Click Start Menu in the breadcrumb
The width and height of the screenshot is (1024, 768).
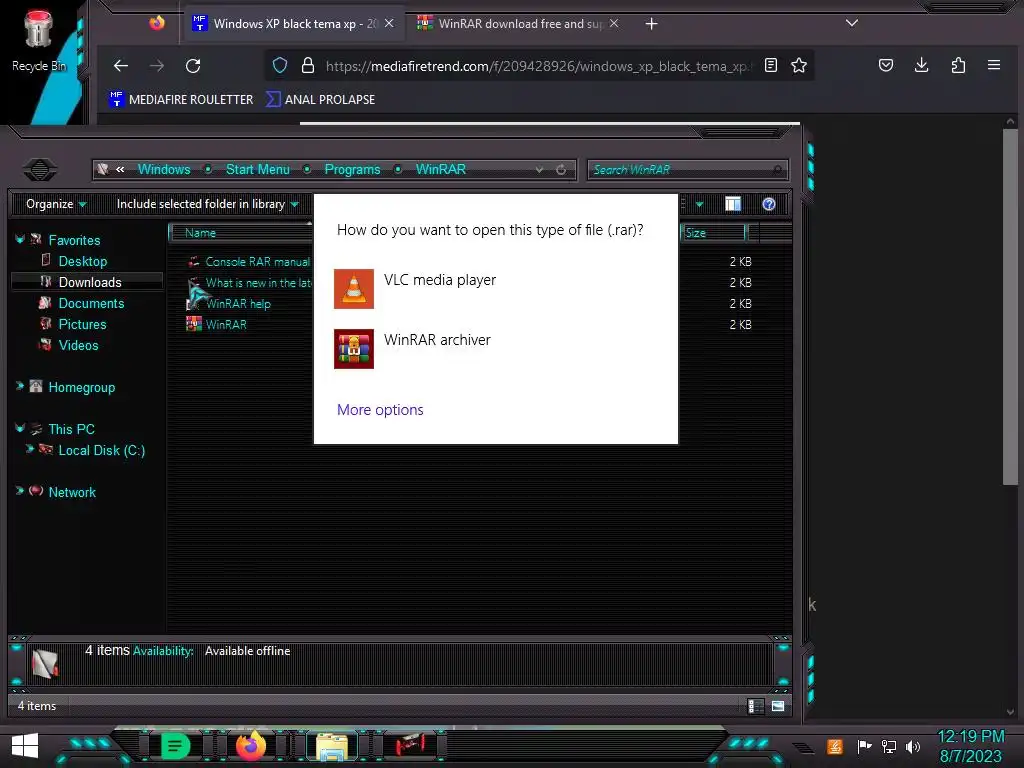click(x=257, y=169)
